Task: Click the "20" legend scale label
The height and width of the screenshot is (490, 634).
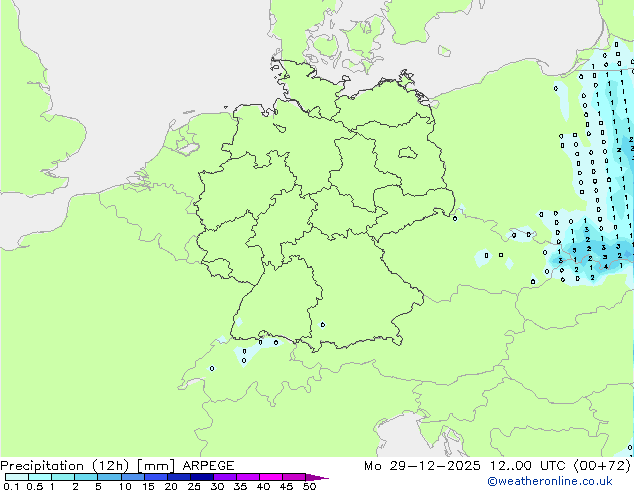Action: pyautogui.click(x=171, y=486)
